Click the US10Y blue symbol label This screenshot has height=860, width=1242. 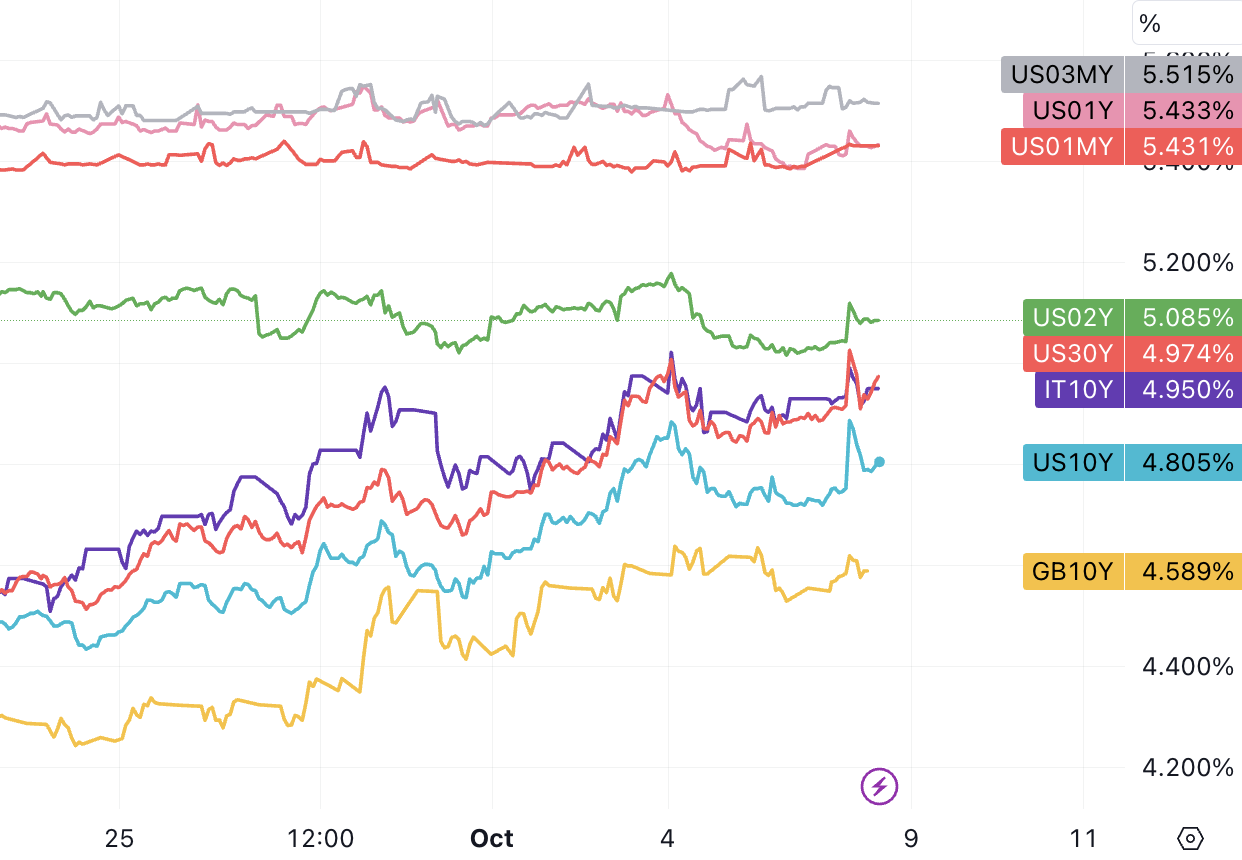(x=1073, y=462)
